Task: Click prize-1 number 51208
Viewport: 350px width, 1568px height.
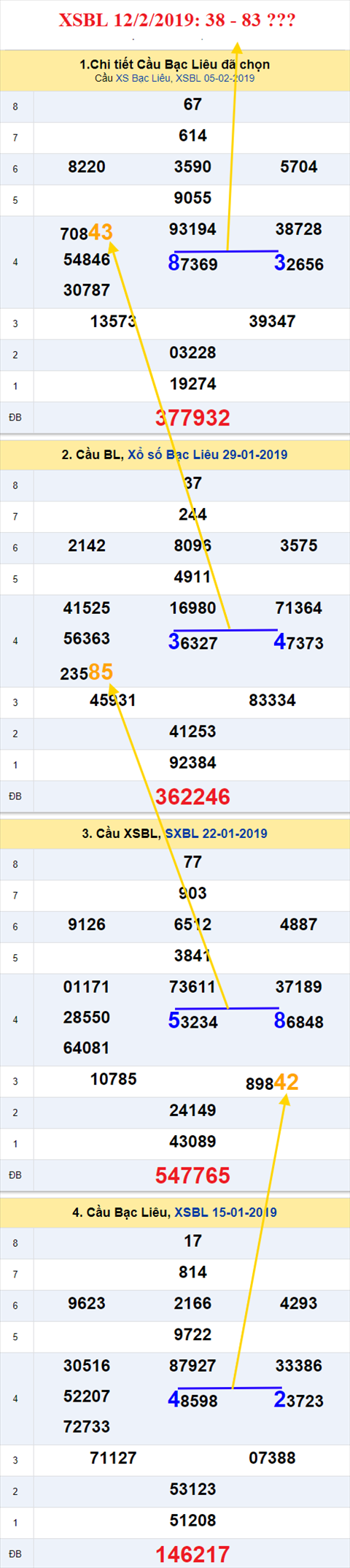Action: pos(192,1521)
